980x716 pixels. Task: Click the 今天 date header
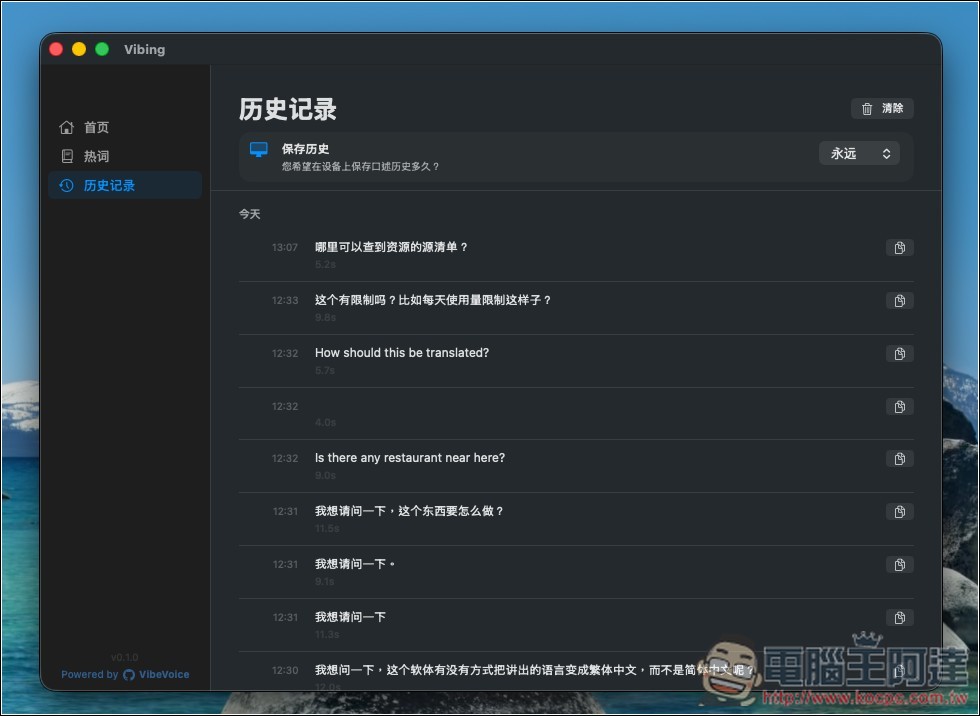point(250,214)
